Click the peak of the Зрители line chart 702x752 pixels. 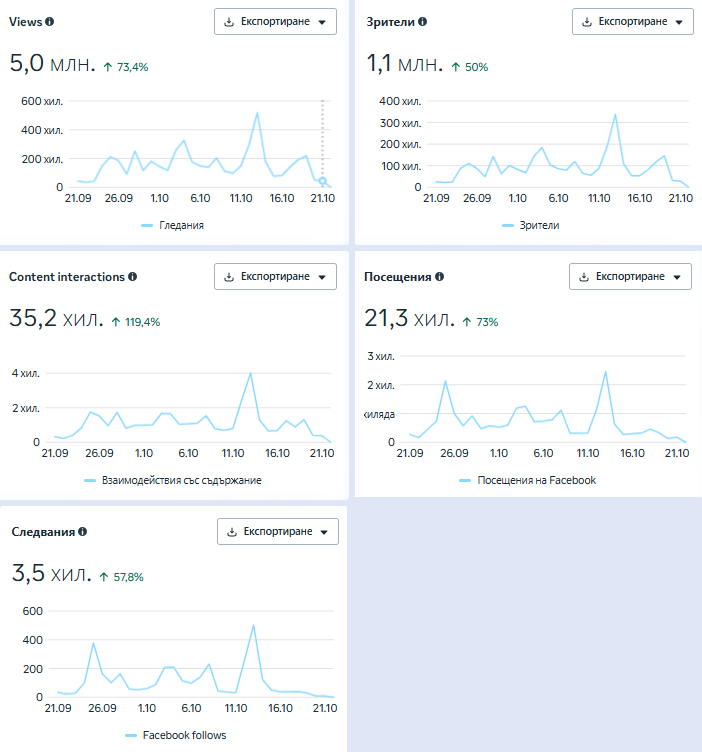click(x=615, y=115)
